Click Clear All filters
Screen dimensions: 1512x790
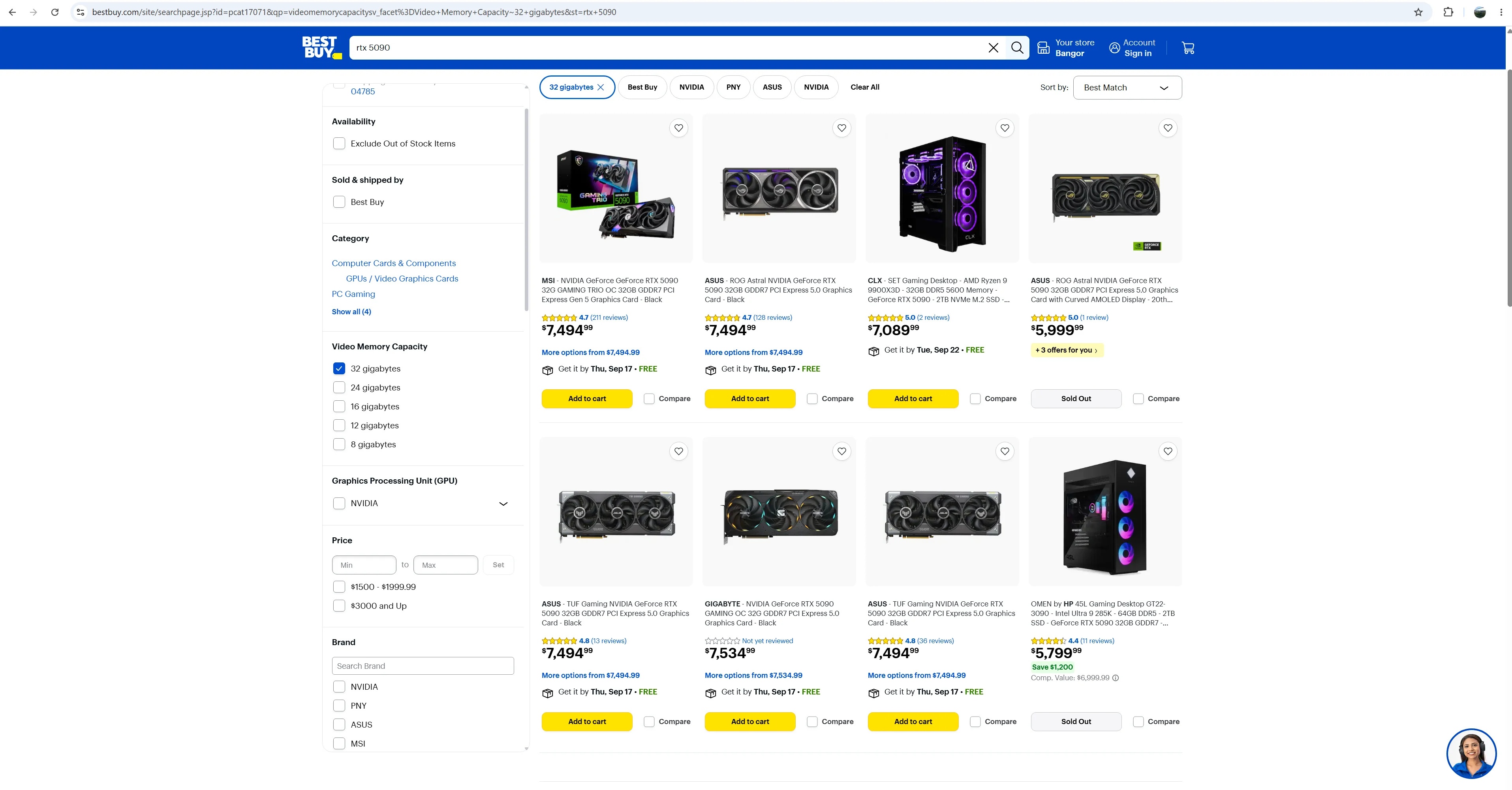tap(864, 88)
